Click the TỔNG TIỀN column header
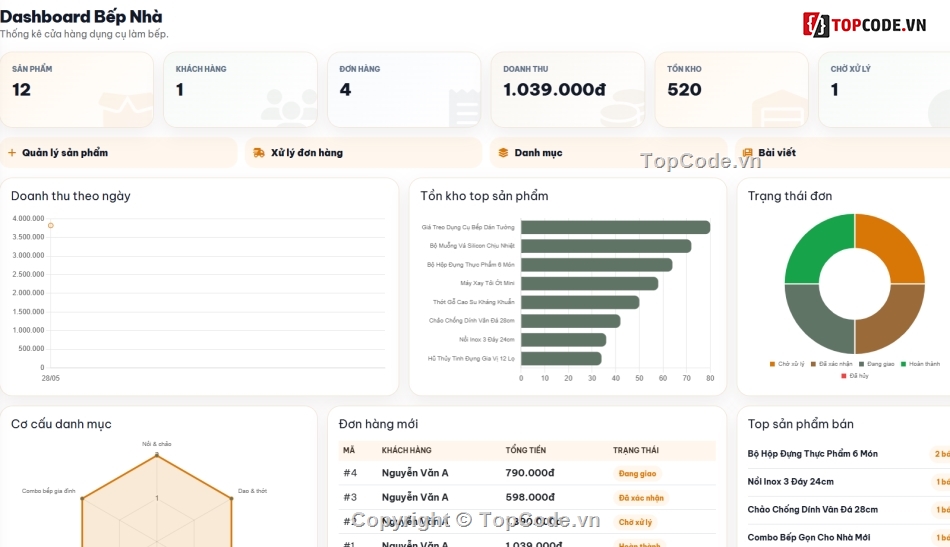Viewport: 950px width, 547px height. 526,450
